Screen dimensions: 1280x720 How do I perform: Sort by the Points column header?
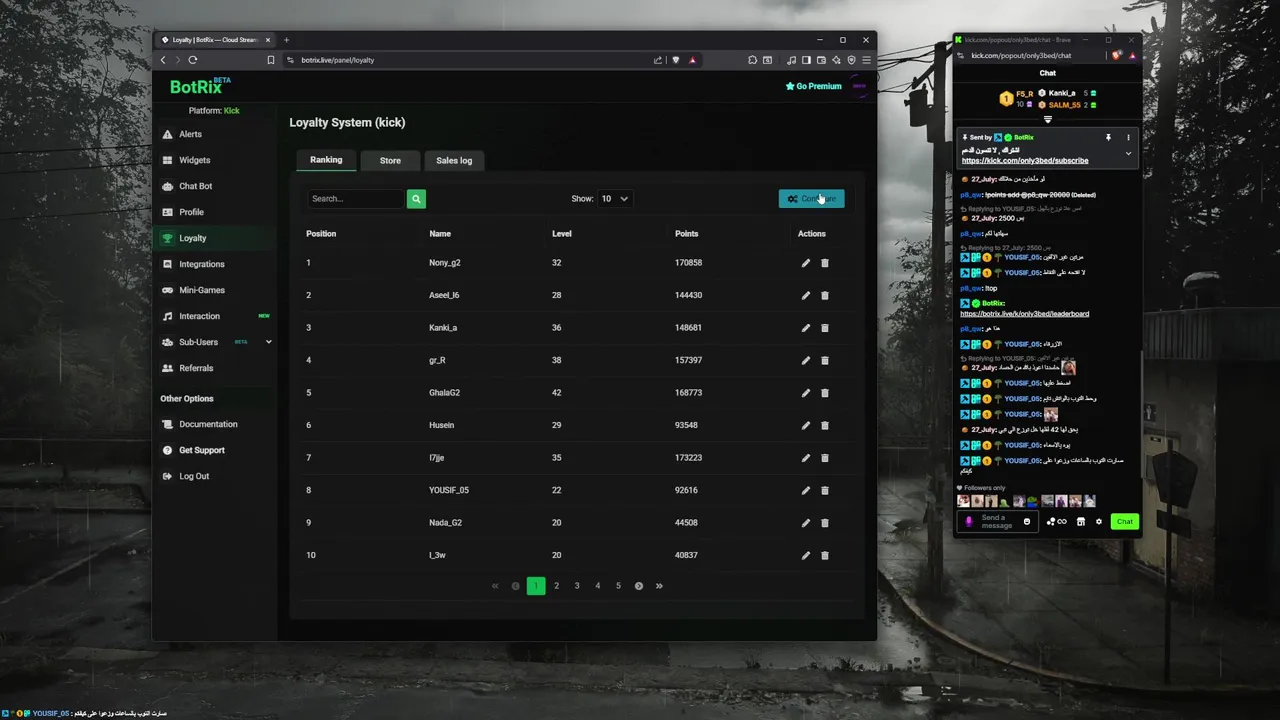[686, 234]
